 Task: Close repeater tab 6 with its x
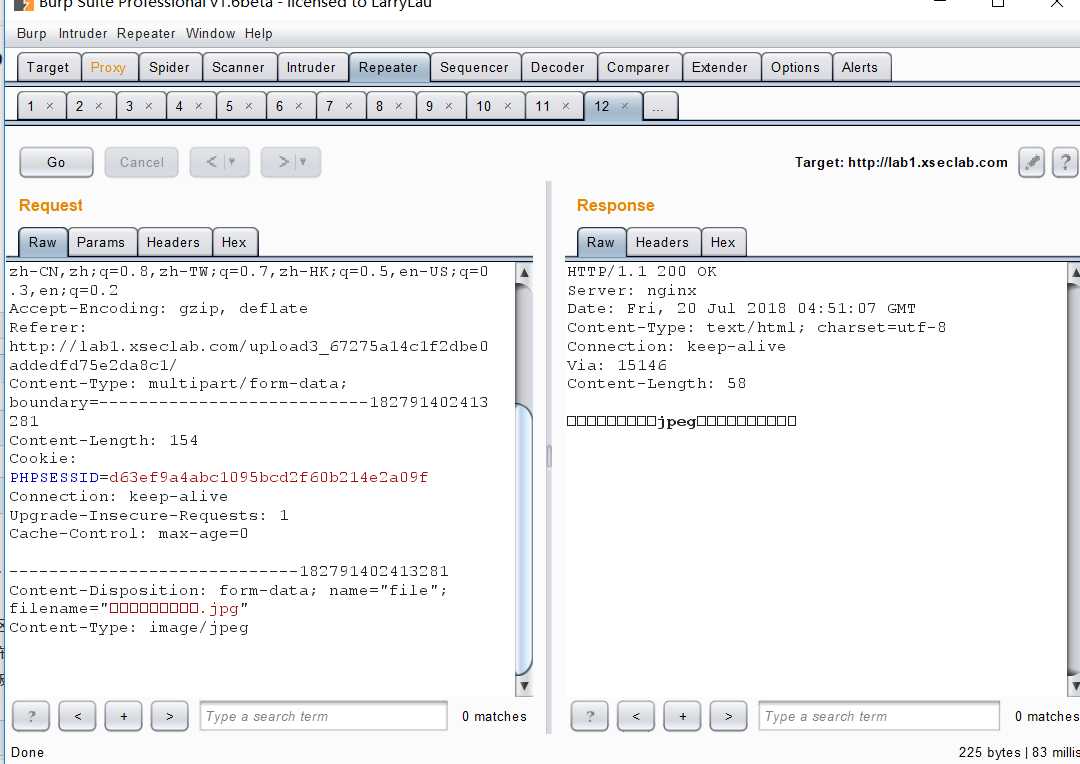[x=299, y=106]
